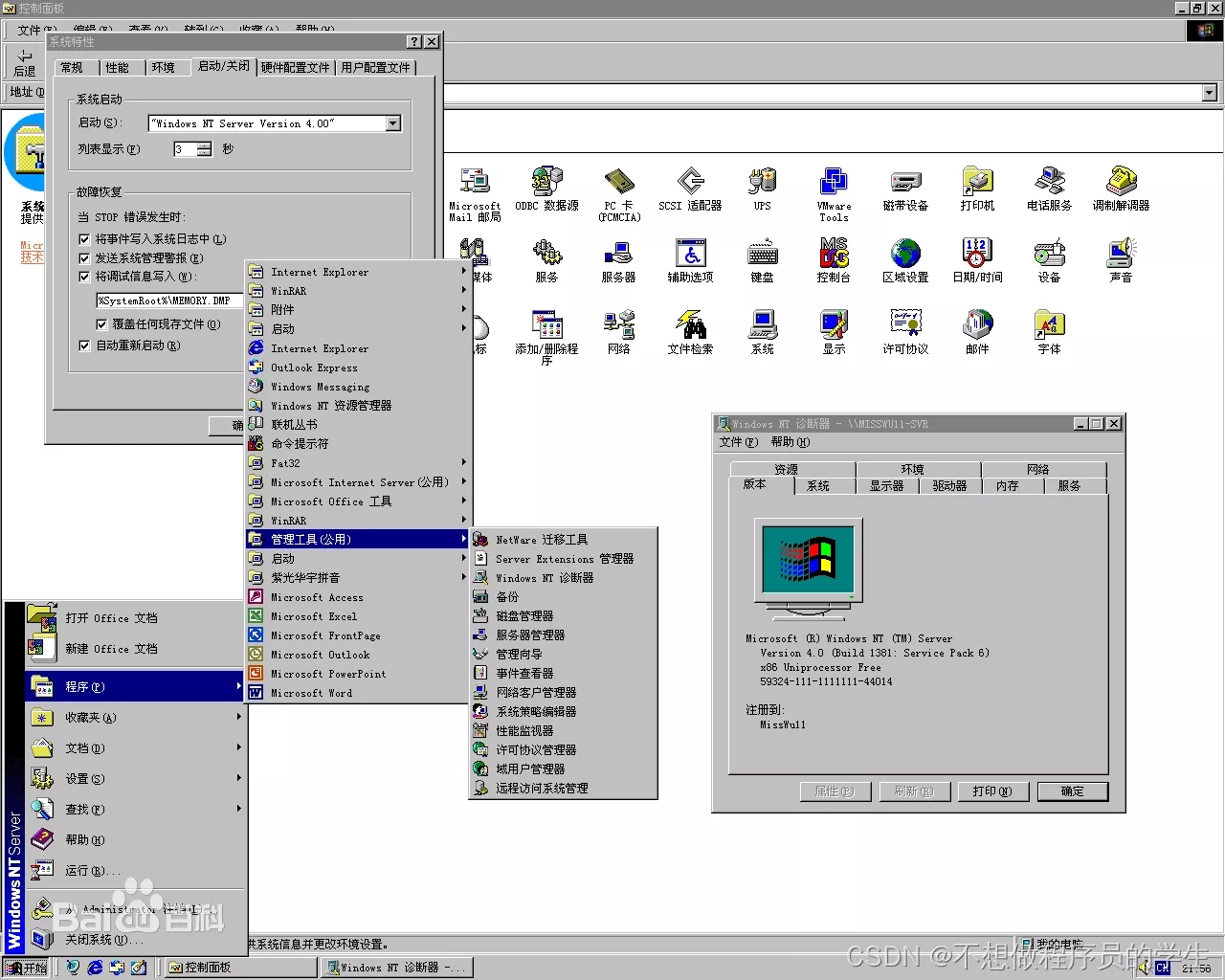Open the 控制台 MS-DOS icon
This screenshot has width=1225, height=980.
834,259
